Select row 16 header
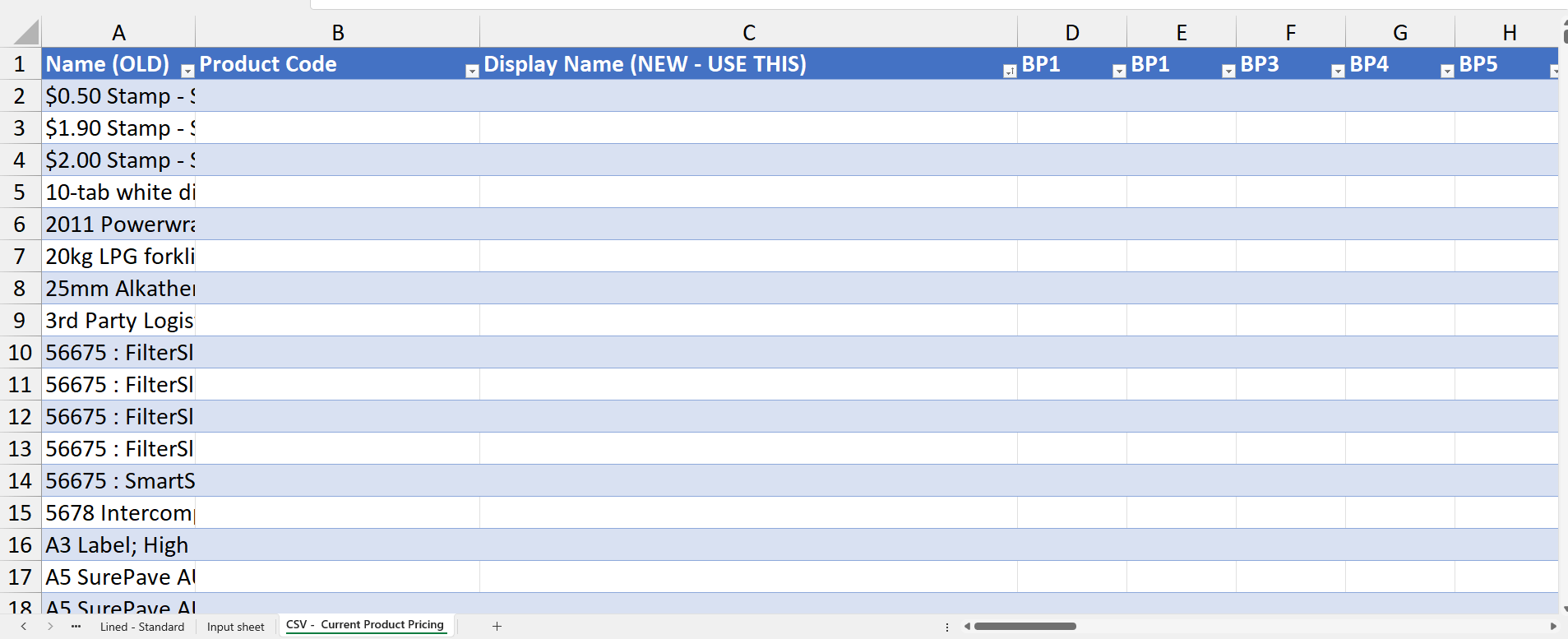1568x639 pixels. tap(21, 545)
